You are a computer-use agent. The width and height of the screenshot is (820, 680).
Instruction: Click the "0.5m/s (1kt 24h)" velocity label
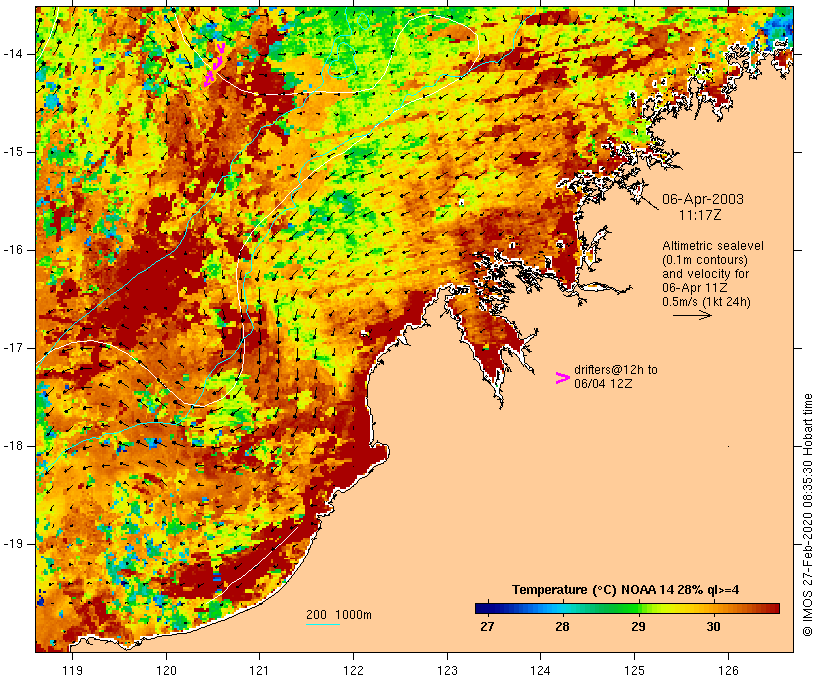pos(706,302)
